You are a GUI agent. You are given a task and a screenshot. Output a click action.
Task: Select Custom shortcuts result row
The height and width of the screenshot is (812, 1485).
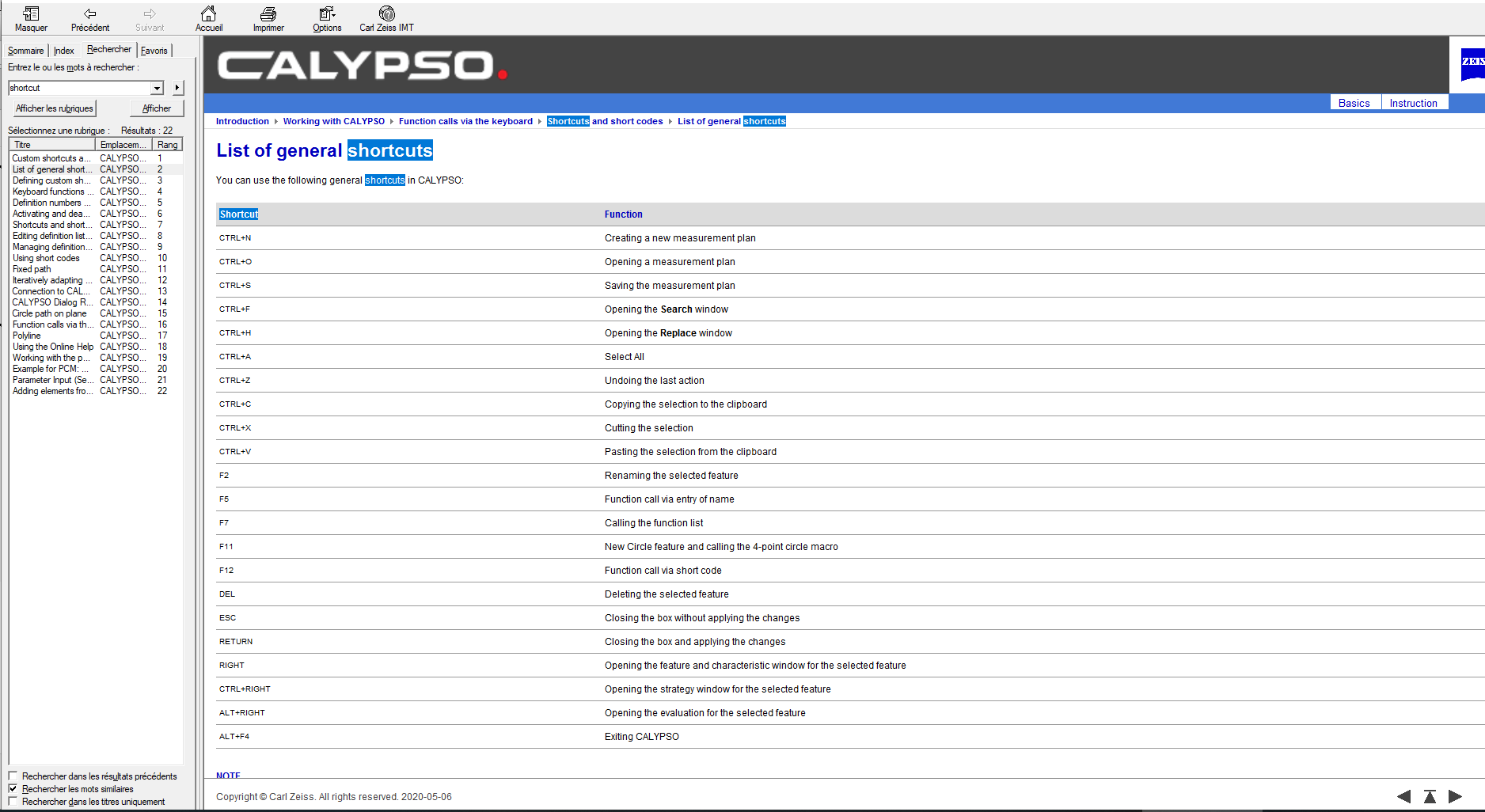96,158
